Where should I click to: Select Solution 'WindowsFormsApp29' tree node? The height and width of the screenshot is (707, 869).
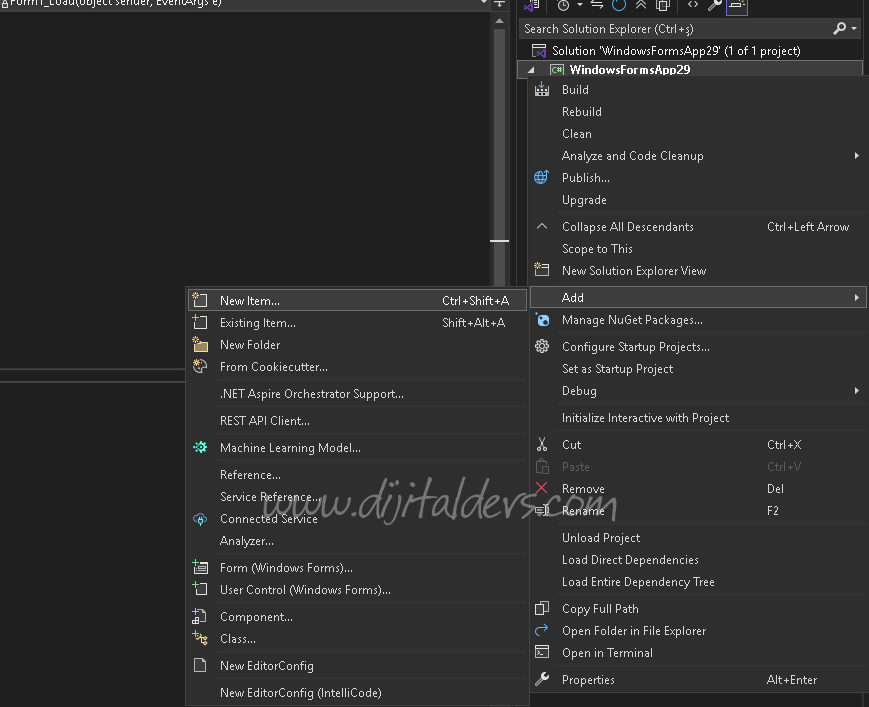pos(675,50)
